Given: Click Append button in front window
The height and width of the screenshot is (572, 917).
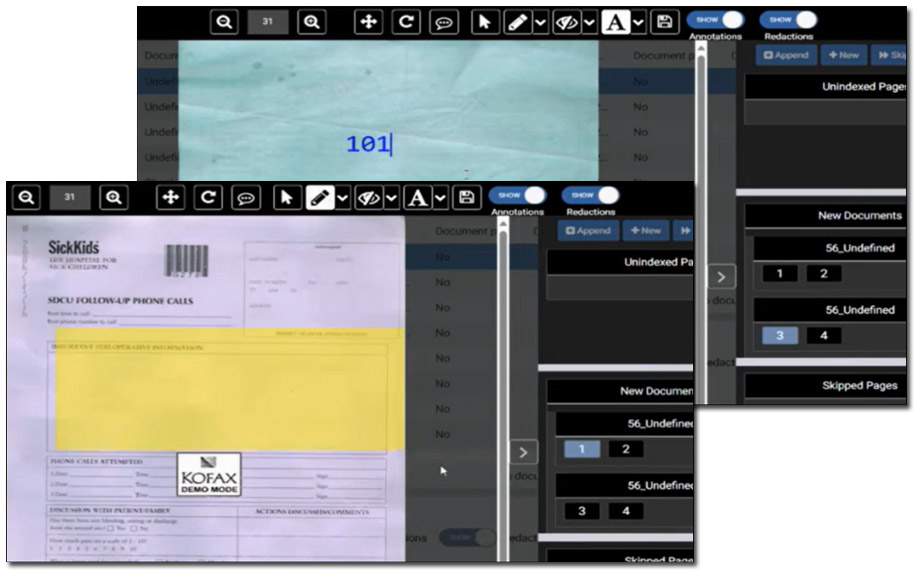Looking at the screenshot, I should (x=588, y=230).
